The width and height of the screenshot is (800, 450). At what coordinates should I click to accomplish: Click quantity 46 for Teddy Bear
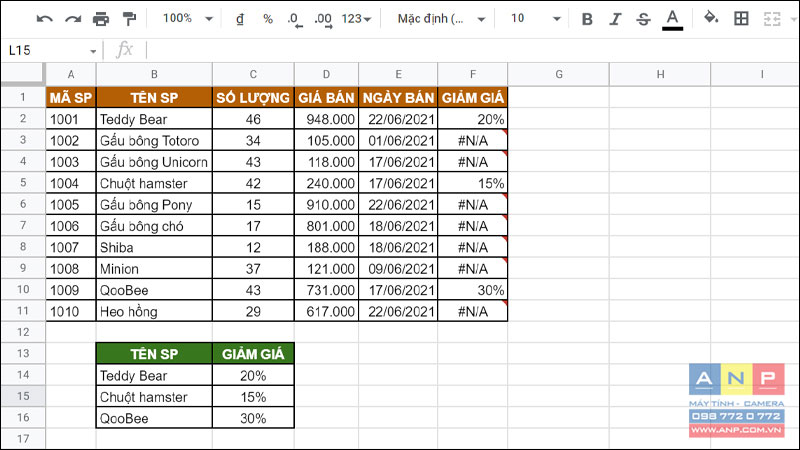253,119
